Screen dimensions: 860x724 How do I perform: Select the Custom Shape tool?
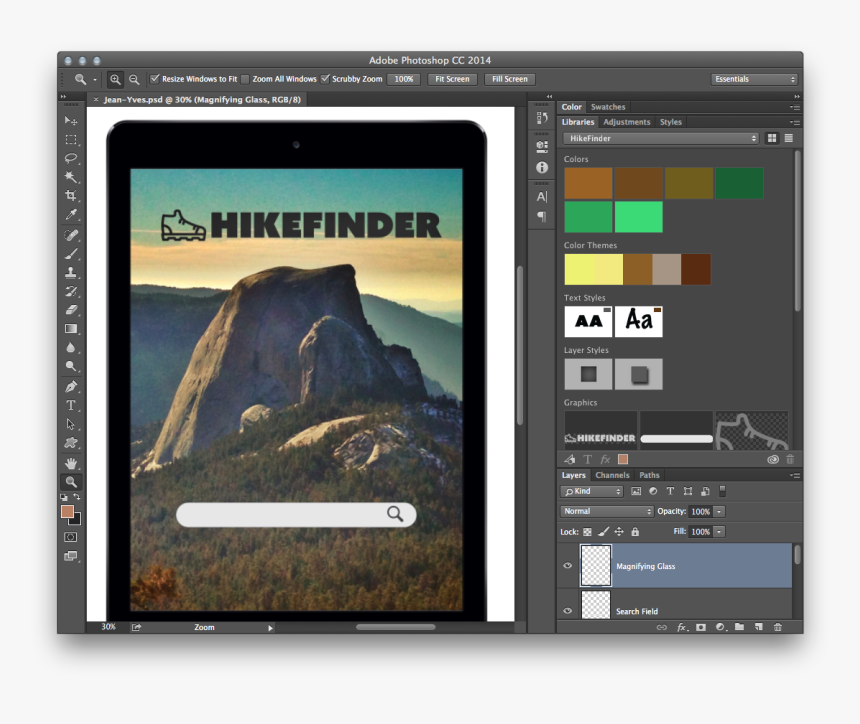tap(71, 443)
